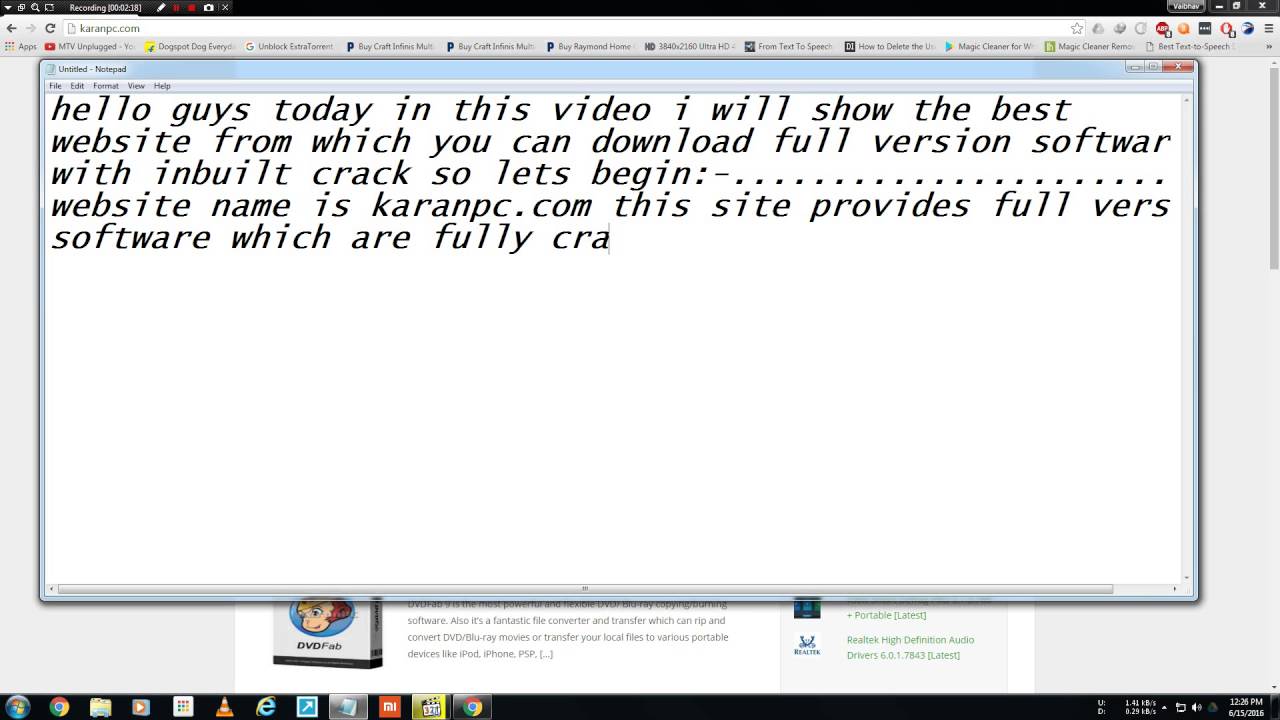Open Notepad's View menu
The image size is (1280, 720).
[x=136, y=86]
